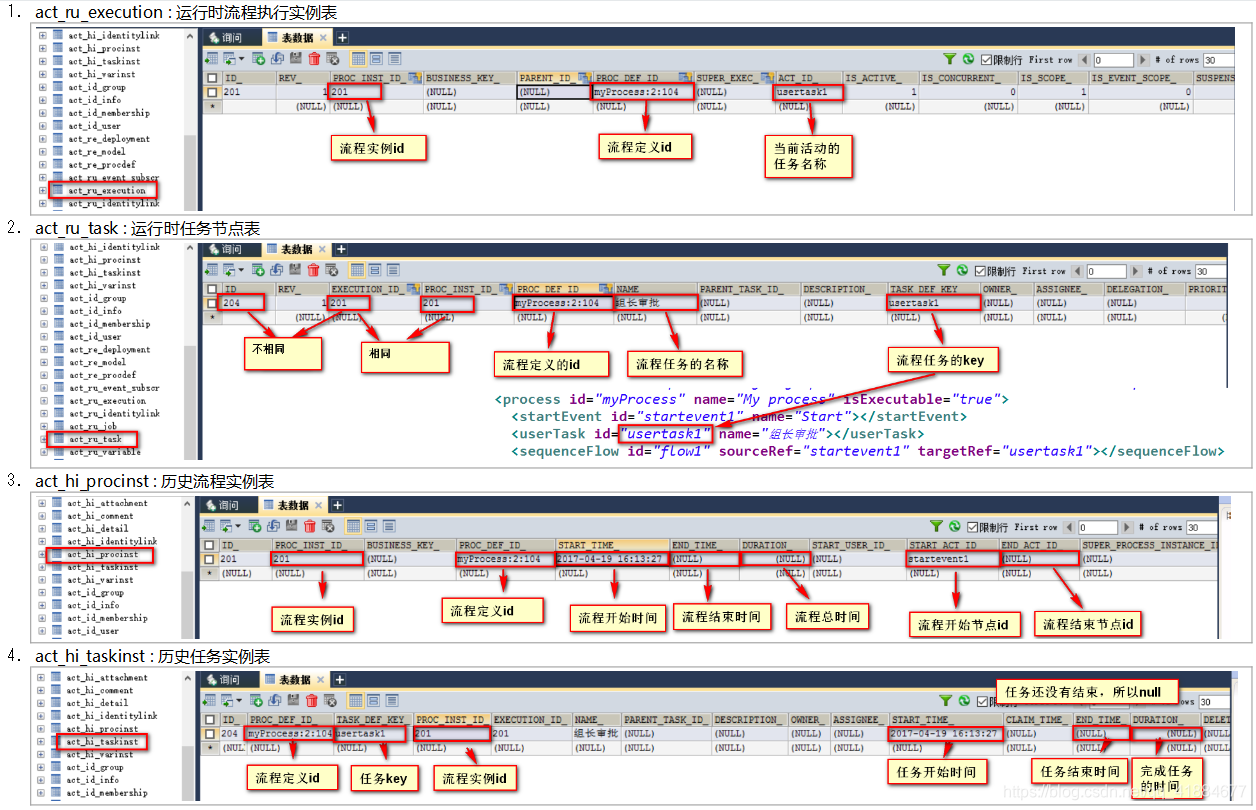This screenshot has height=810, width=1256.
Task: Save changes in act_hi_taskinst panel toolbar
Action: tap(295, 700)
